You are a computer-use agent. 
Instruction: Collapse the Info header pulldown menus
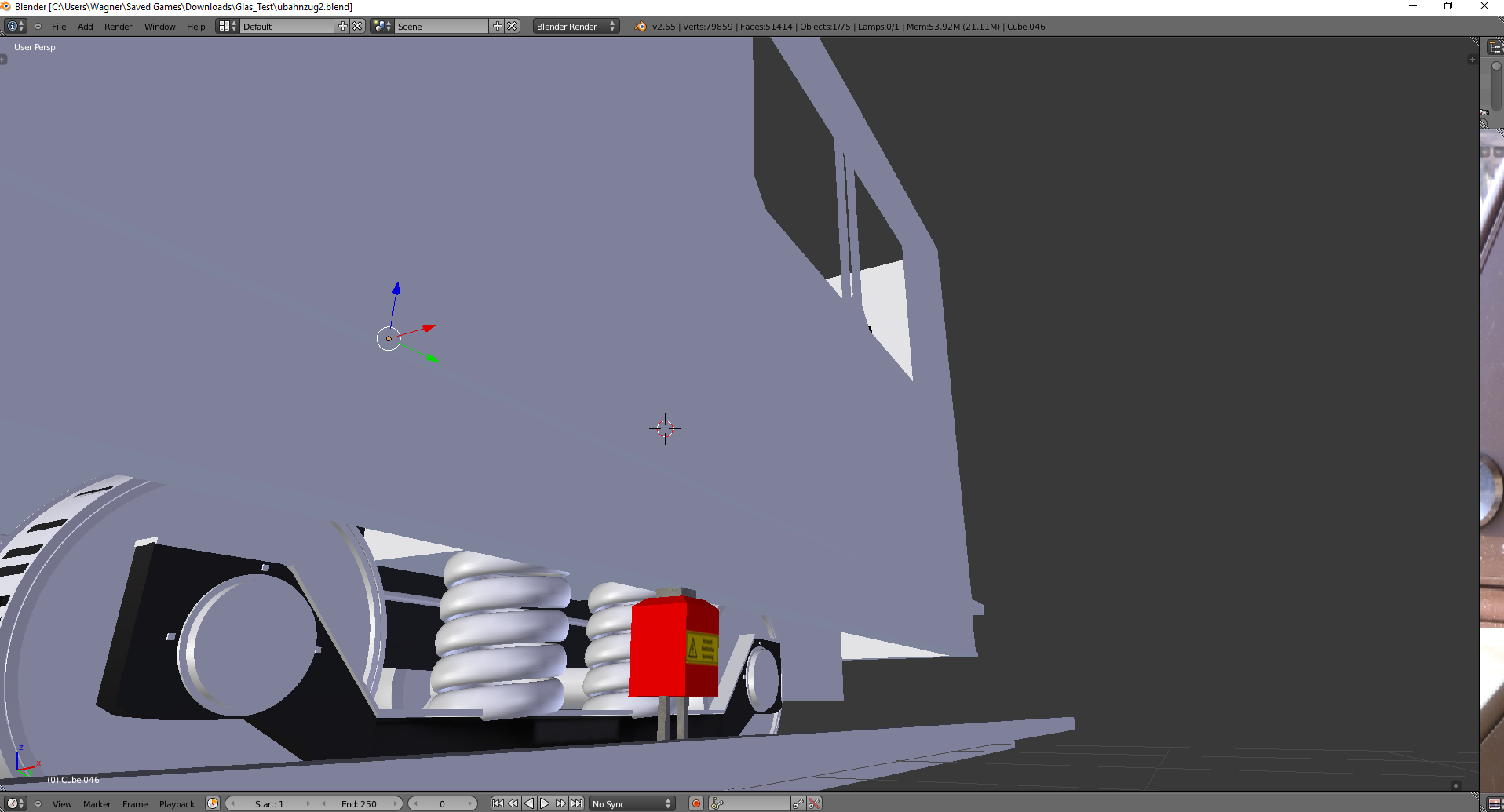click(x=38, y=26)
